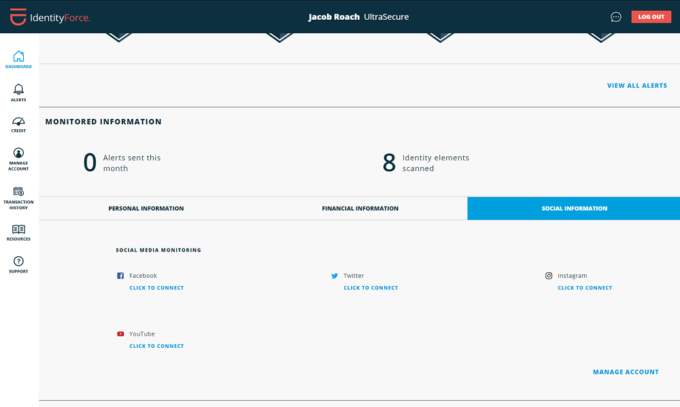Viewport: 680px width, 407px height.
Task: Open Alerts bell icon in sidebar
Action: [x=18, y=90]
